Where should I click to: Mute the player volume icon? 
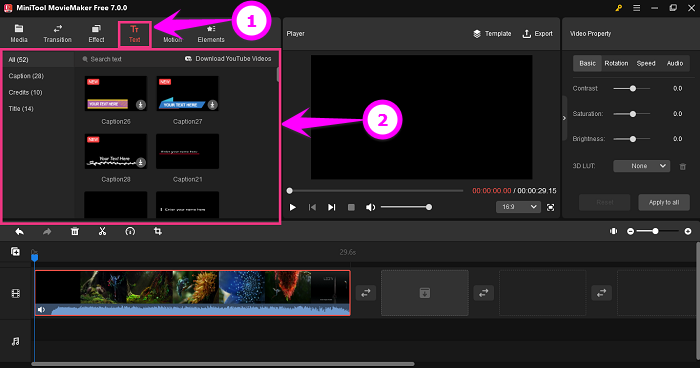[x=370, y=207]
